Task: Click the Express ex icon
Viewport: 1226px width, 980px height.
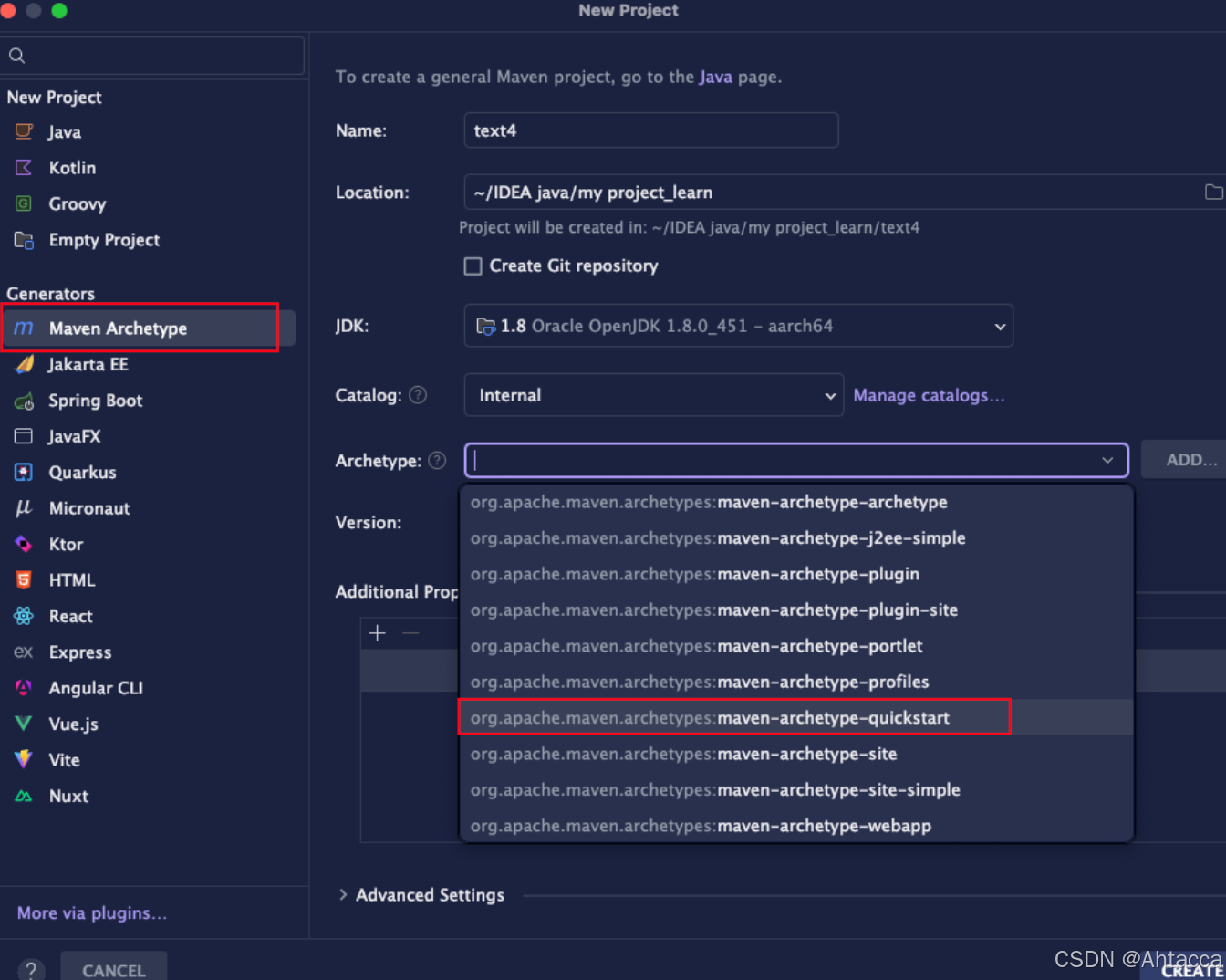Action: (24, 652)
